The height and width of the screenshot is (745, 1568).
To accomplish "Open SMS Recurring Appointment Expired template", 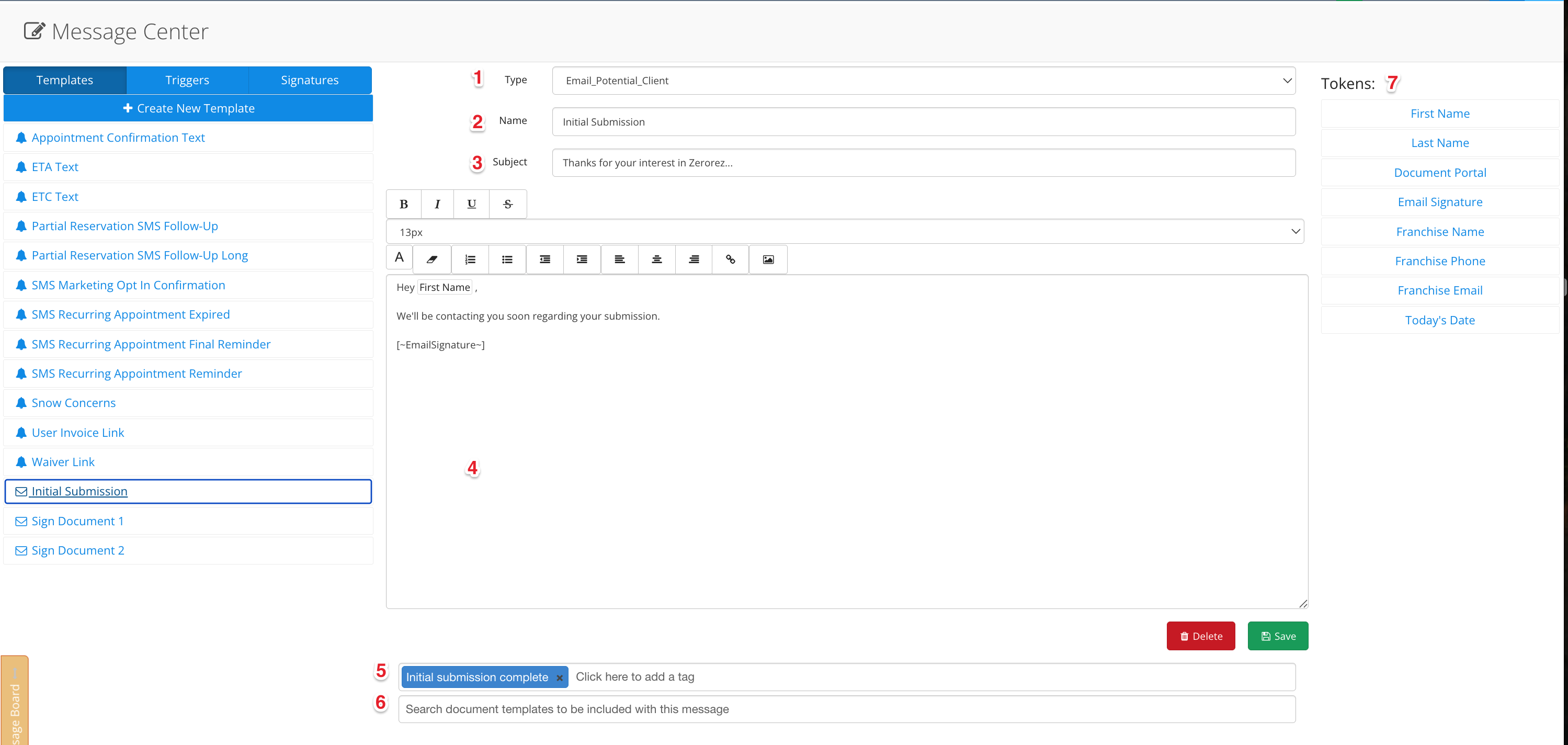I will pos(188,314).
